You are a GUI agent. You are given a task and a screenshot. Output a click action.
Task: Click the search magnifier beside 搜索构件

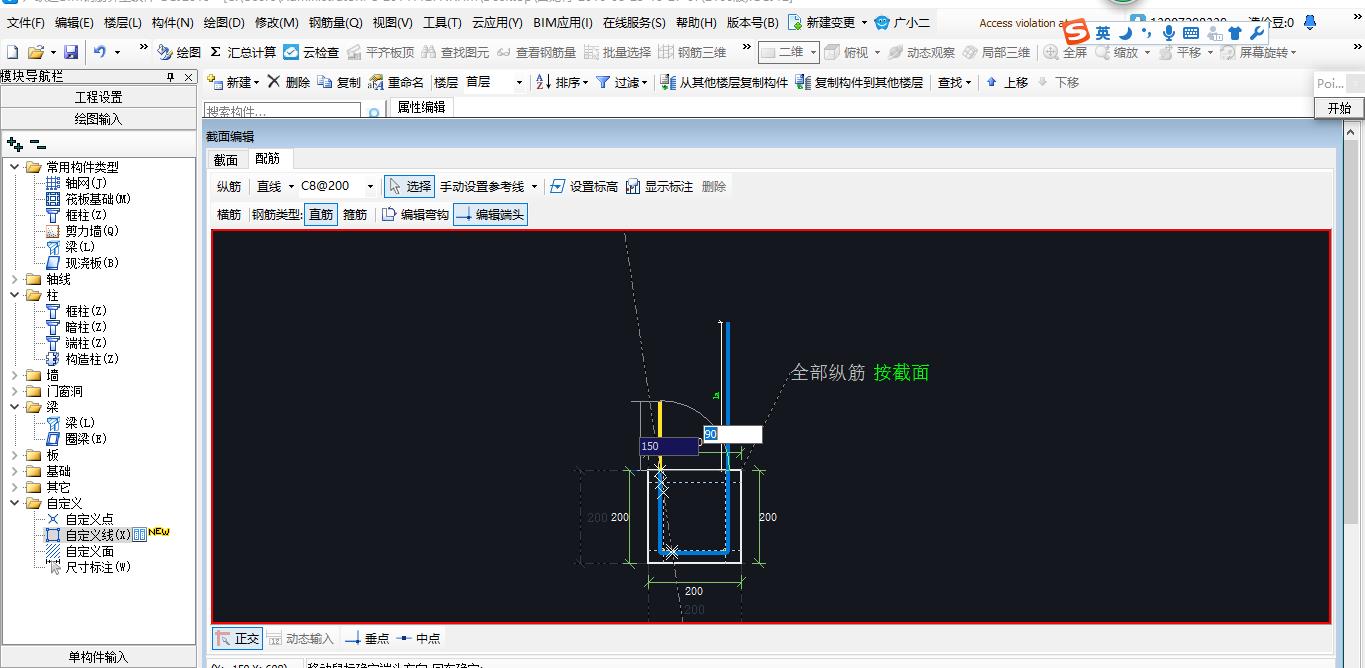pyautogui.click(x=374, y=113)
